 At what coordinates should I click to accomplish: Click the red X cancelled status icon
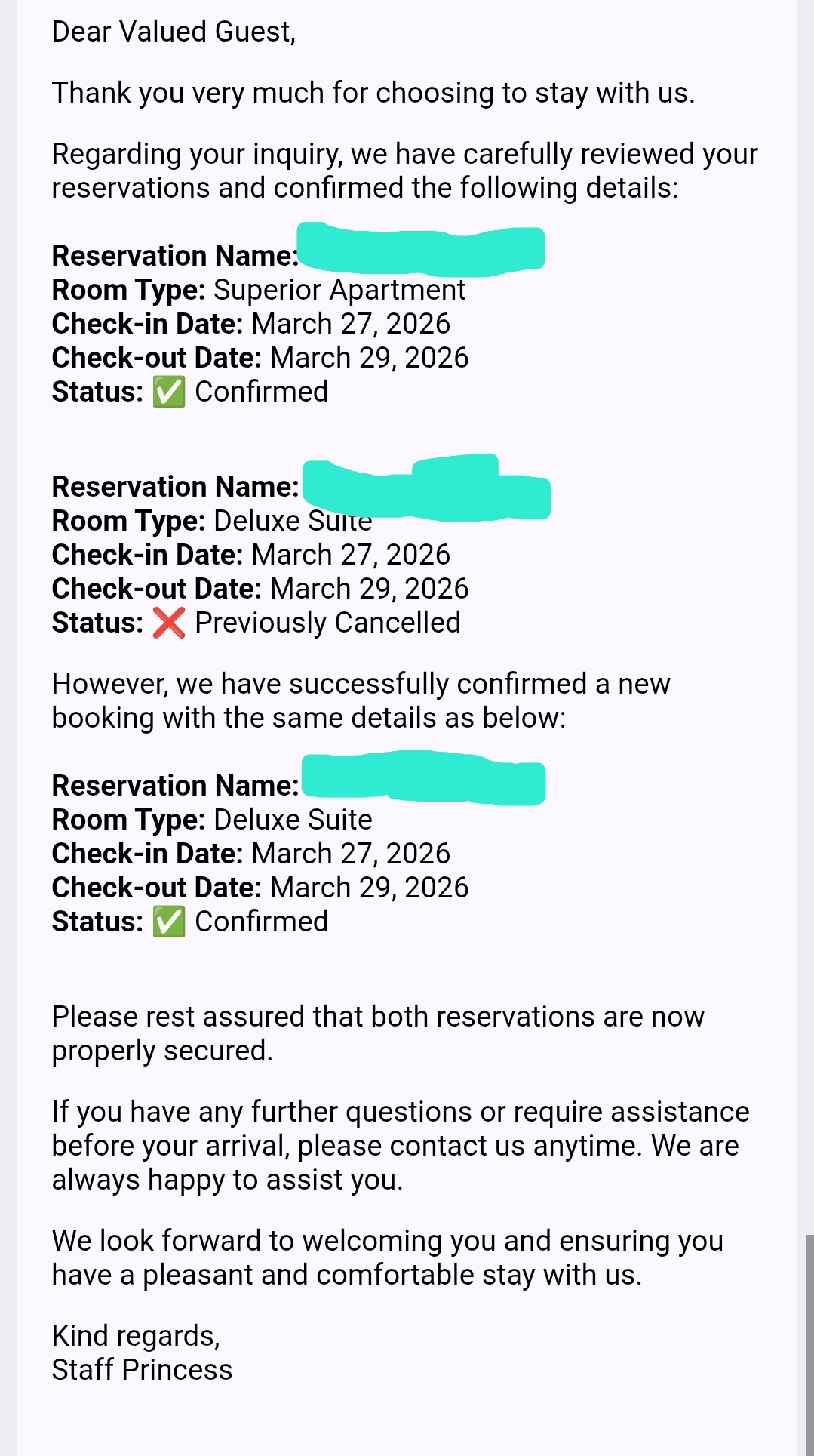pos(169,623)
